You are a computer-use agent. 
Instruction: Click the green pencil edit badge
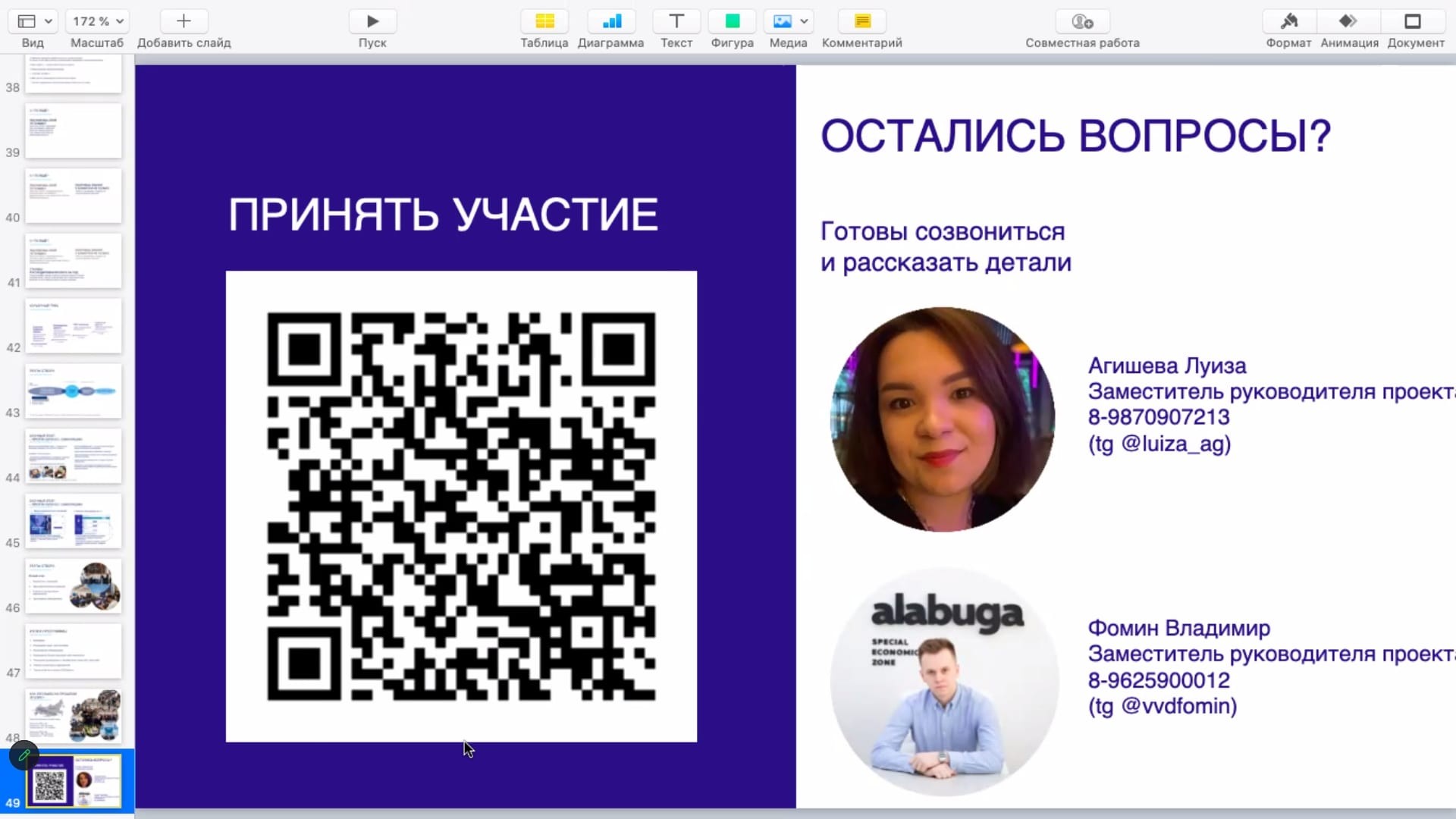(24, 755)
